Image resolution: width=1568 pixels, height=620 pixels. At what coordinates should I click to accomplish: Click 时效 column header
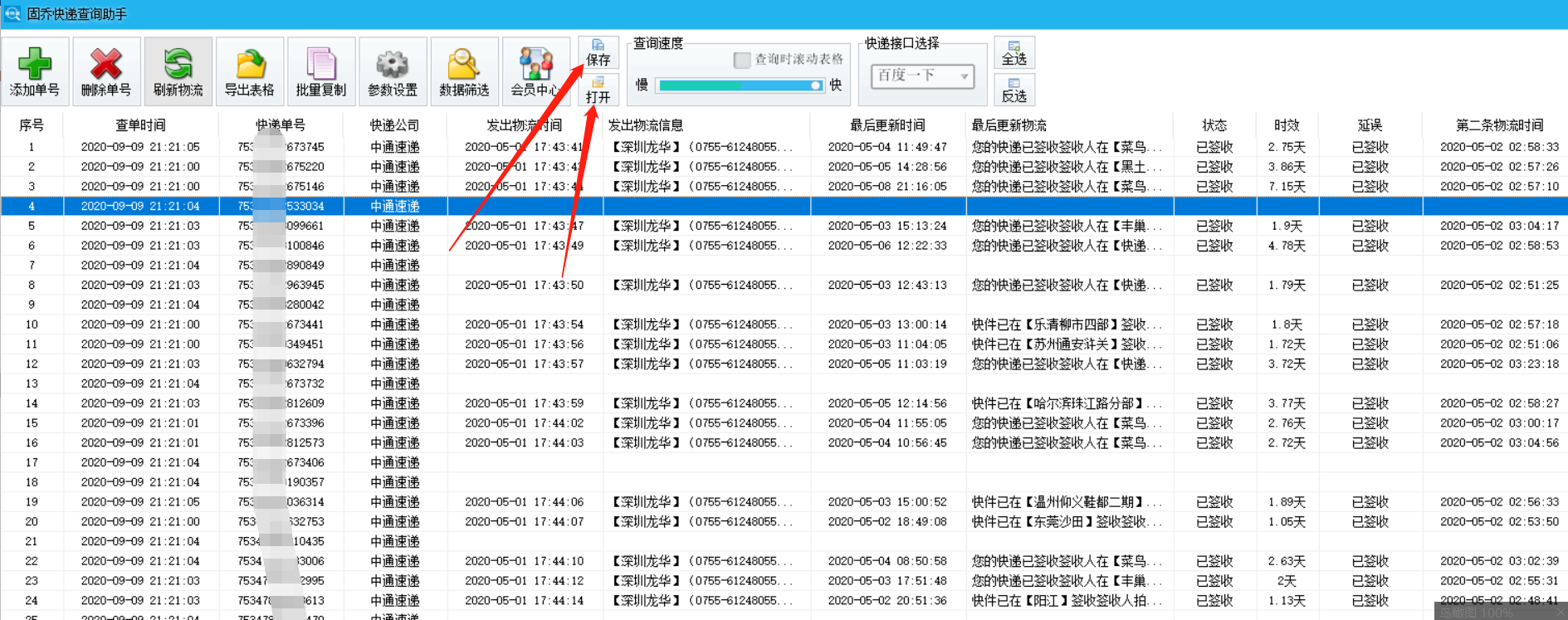coord(1287,124)
